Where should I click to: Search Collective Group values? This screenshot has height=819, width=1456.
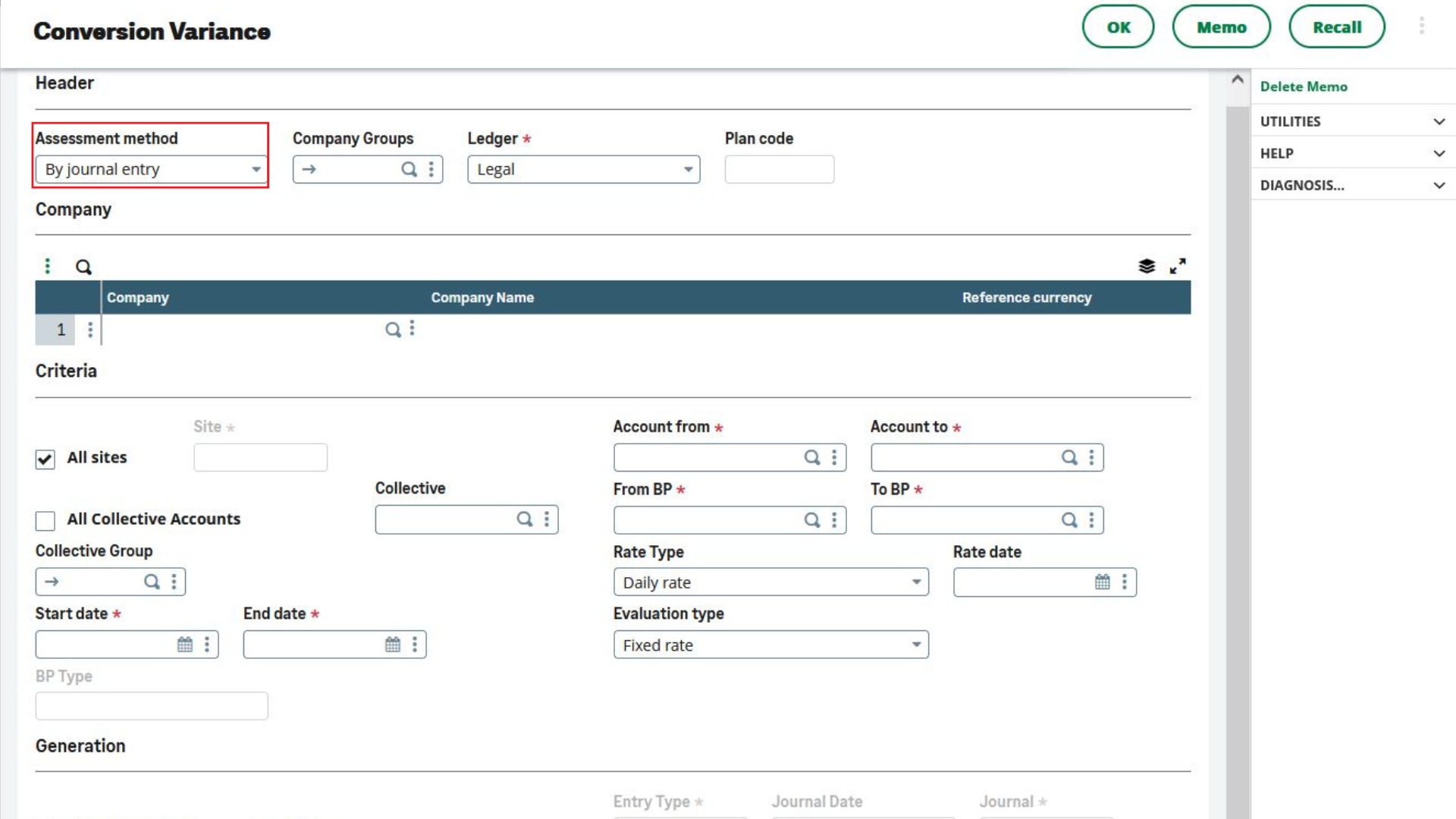pos(152,582)
